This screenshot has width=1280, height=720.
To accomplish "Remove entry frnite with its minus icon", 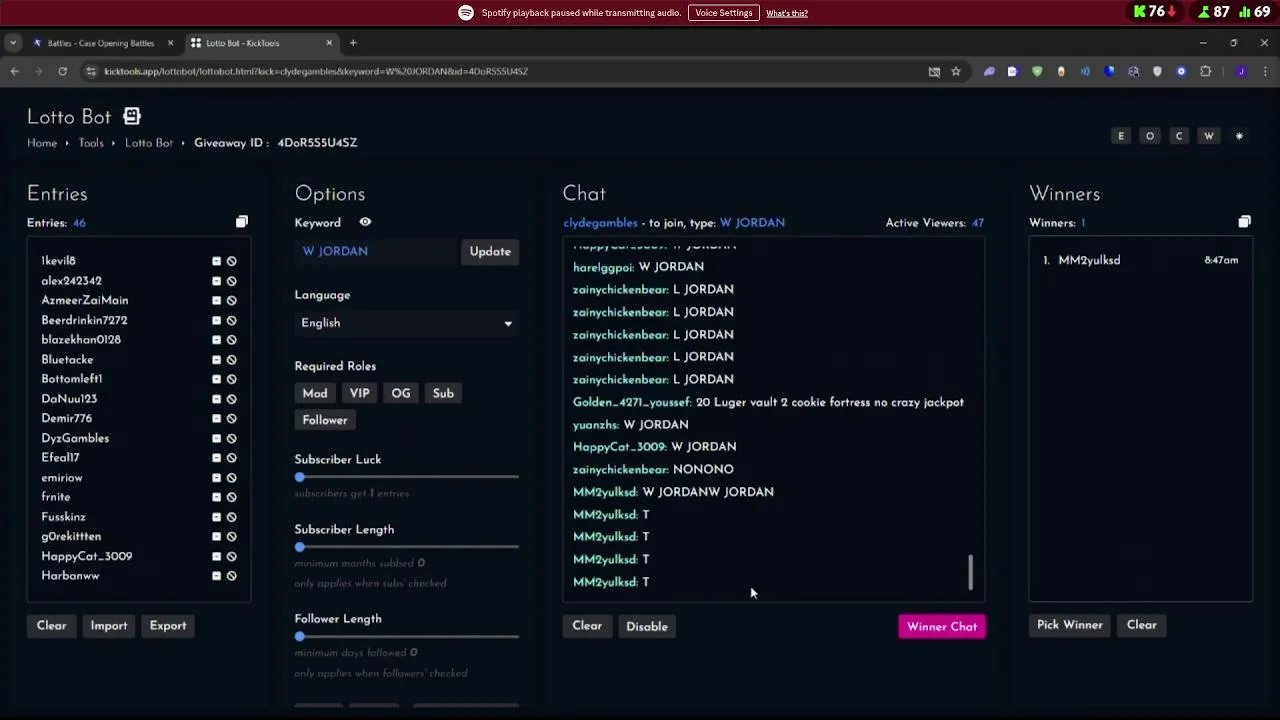I will (216, 497).
